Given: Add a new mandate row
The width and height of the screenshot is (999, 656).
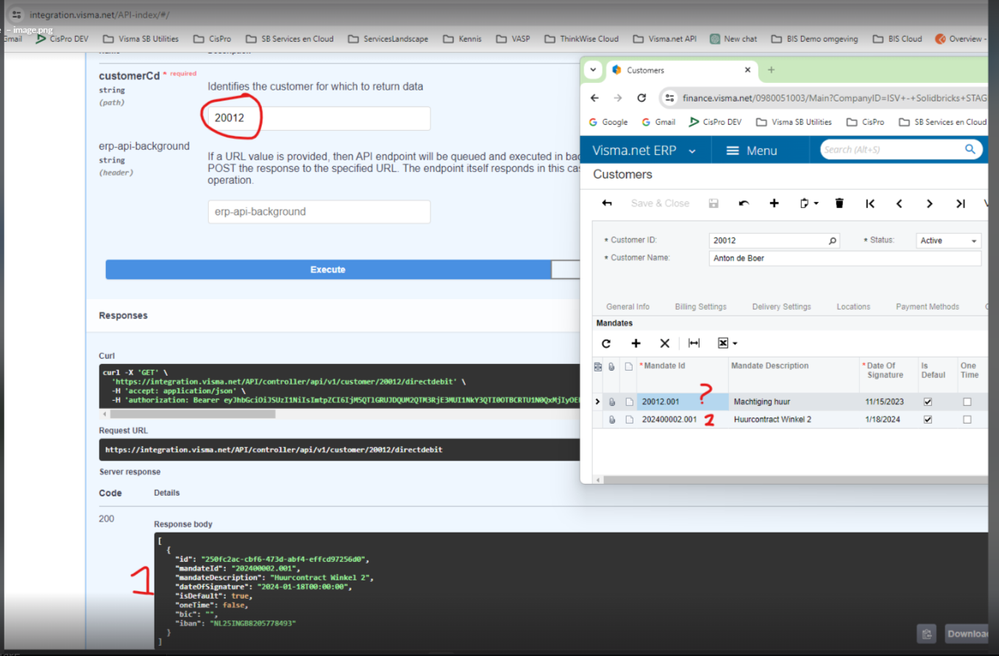Looking at the screenshot, I should click(x=636, y=343).
